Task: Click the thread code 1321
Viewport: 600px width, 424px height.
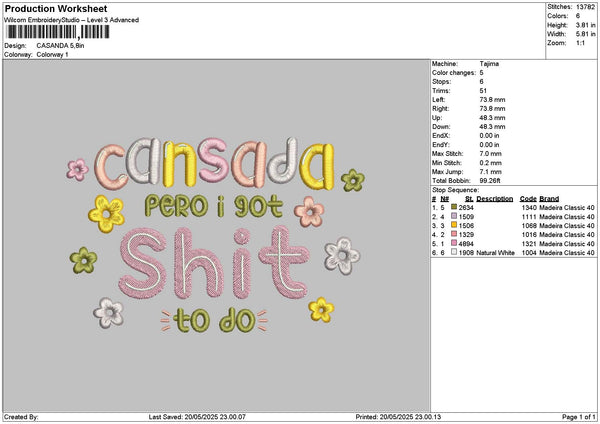Action: pyautogui.click(x=529, y=244)
